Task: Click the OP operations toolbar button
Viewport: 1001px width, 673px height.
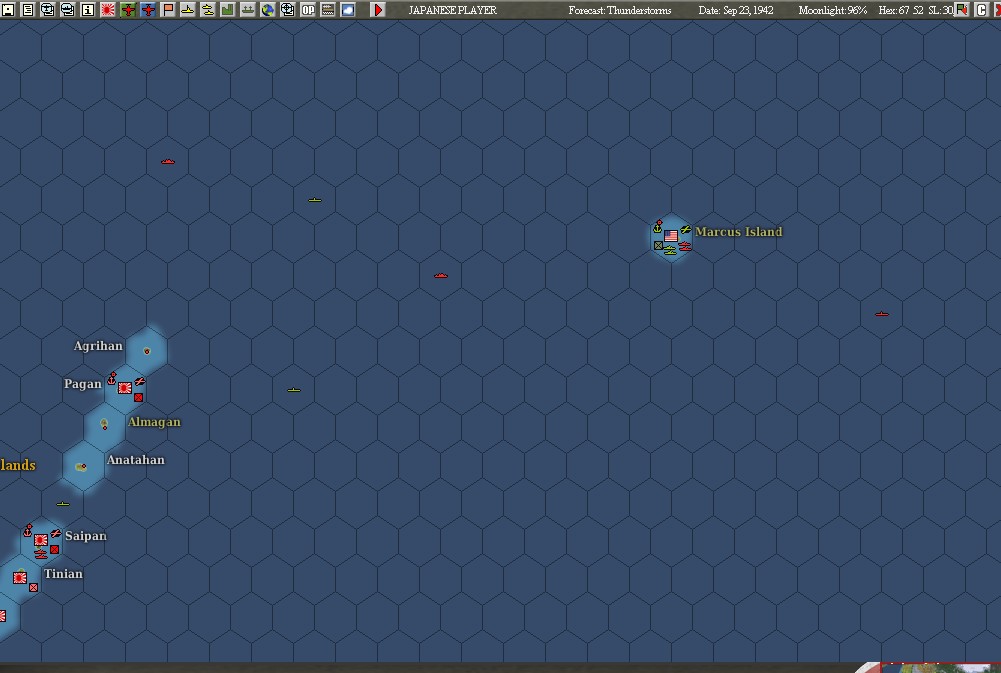Action: click(x=308, y=10)
